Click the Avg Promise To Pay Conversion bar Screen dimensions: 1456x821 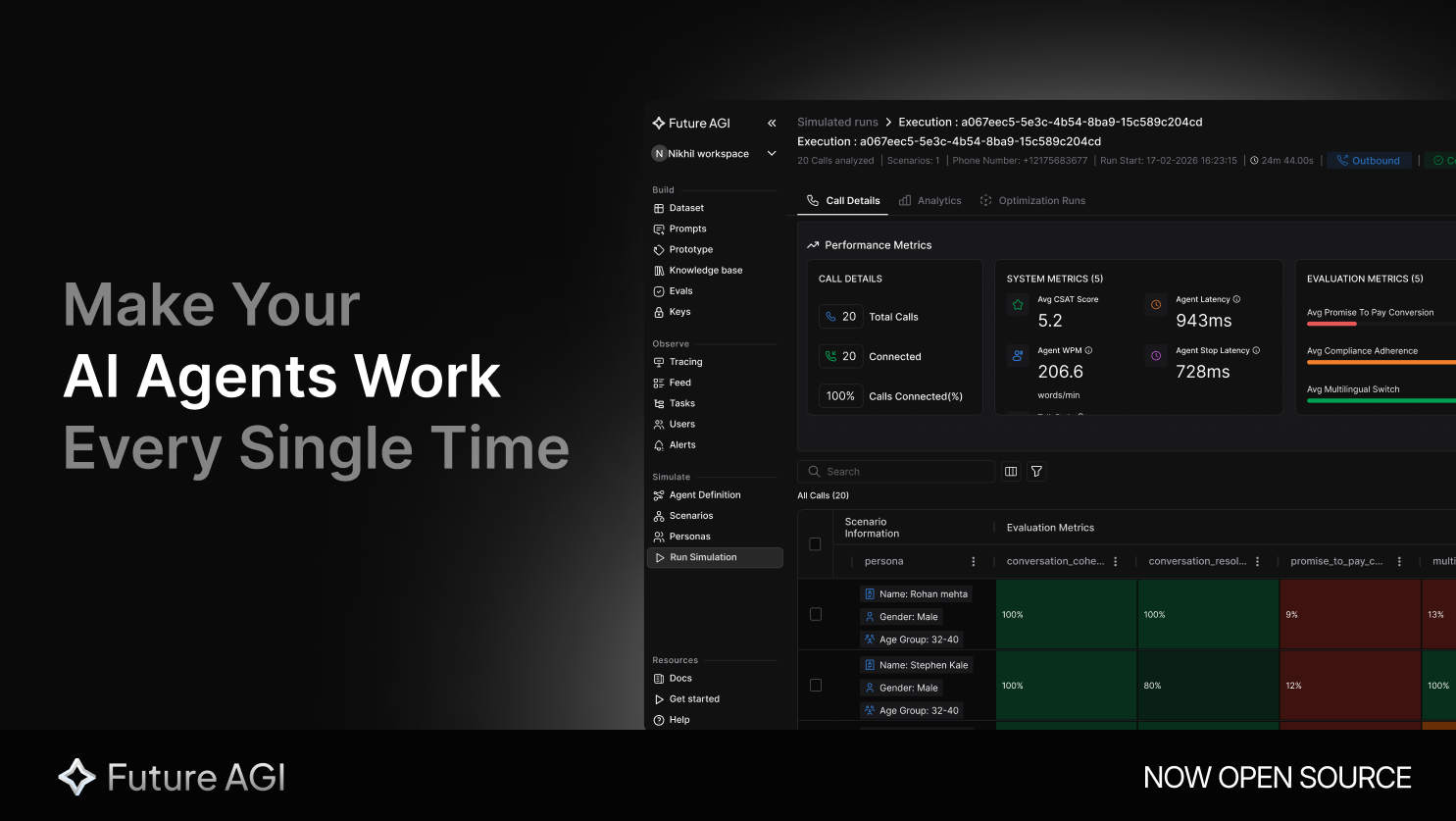1381,324
